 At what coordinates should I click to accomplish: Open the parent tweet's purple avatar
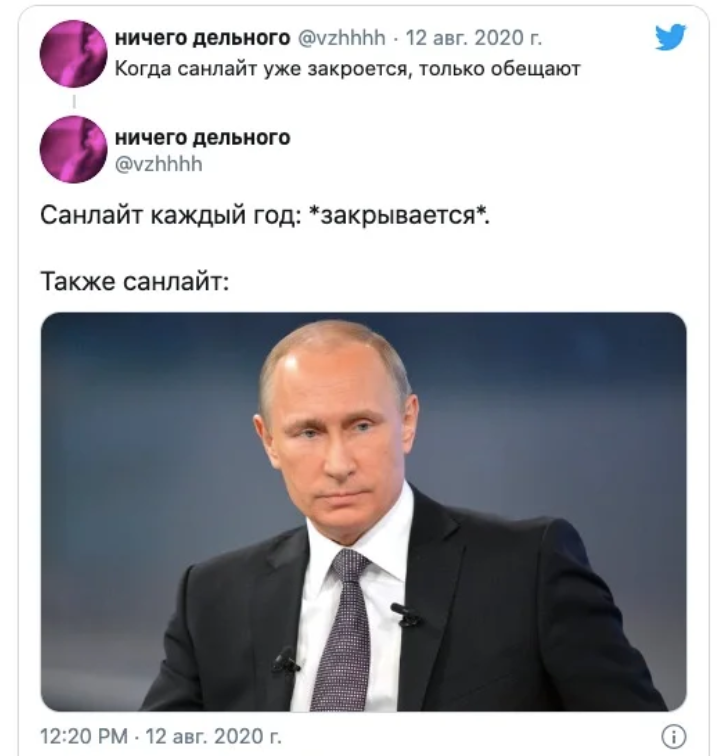pyautogui.click(x=73, y=54)
